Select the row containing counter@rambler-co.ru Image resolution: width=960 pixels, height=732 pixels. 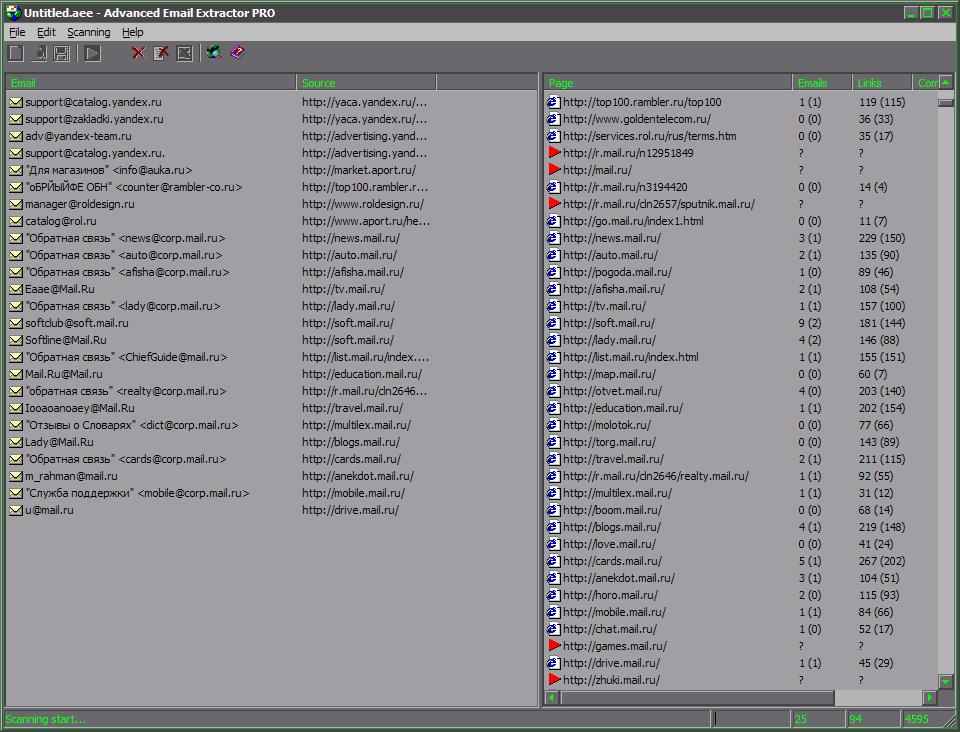(x=133, y=188)
